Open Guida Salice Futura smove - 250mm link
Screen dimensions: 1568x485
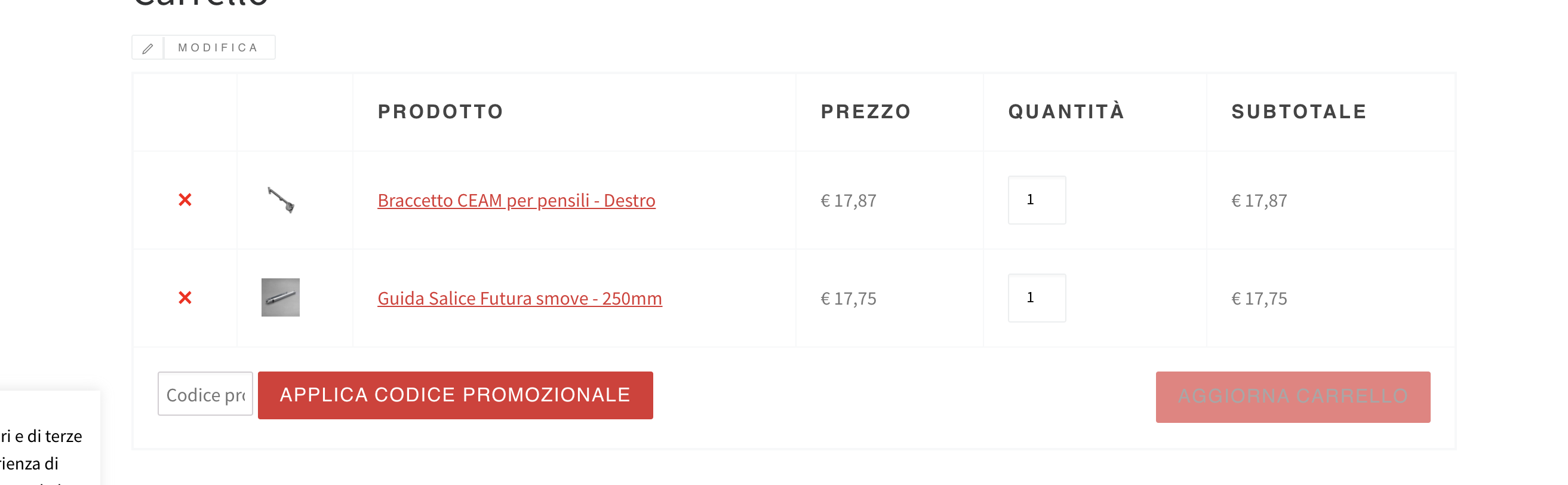(520, 299)
